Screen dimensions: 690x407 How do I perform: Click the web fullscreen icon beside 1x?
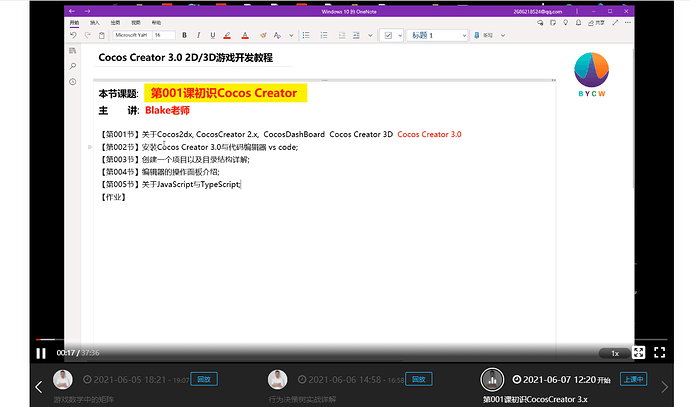pos(639,352)
